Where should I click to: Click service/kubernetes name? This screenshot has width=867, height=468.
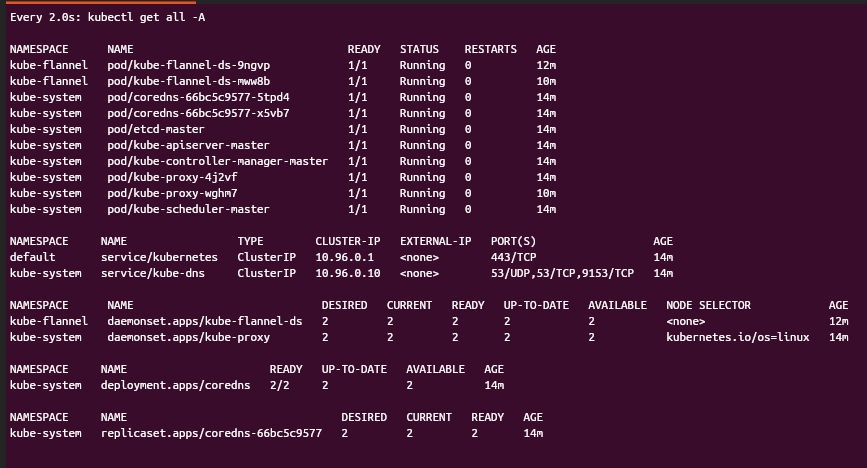[x=159, y=257]
